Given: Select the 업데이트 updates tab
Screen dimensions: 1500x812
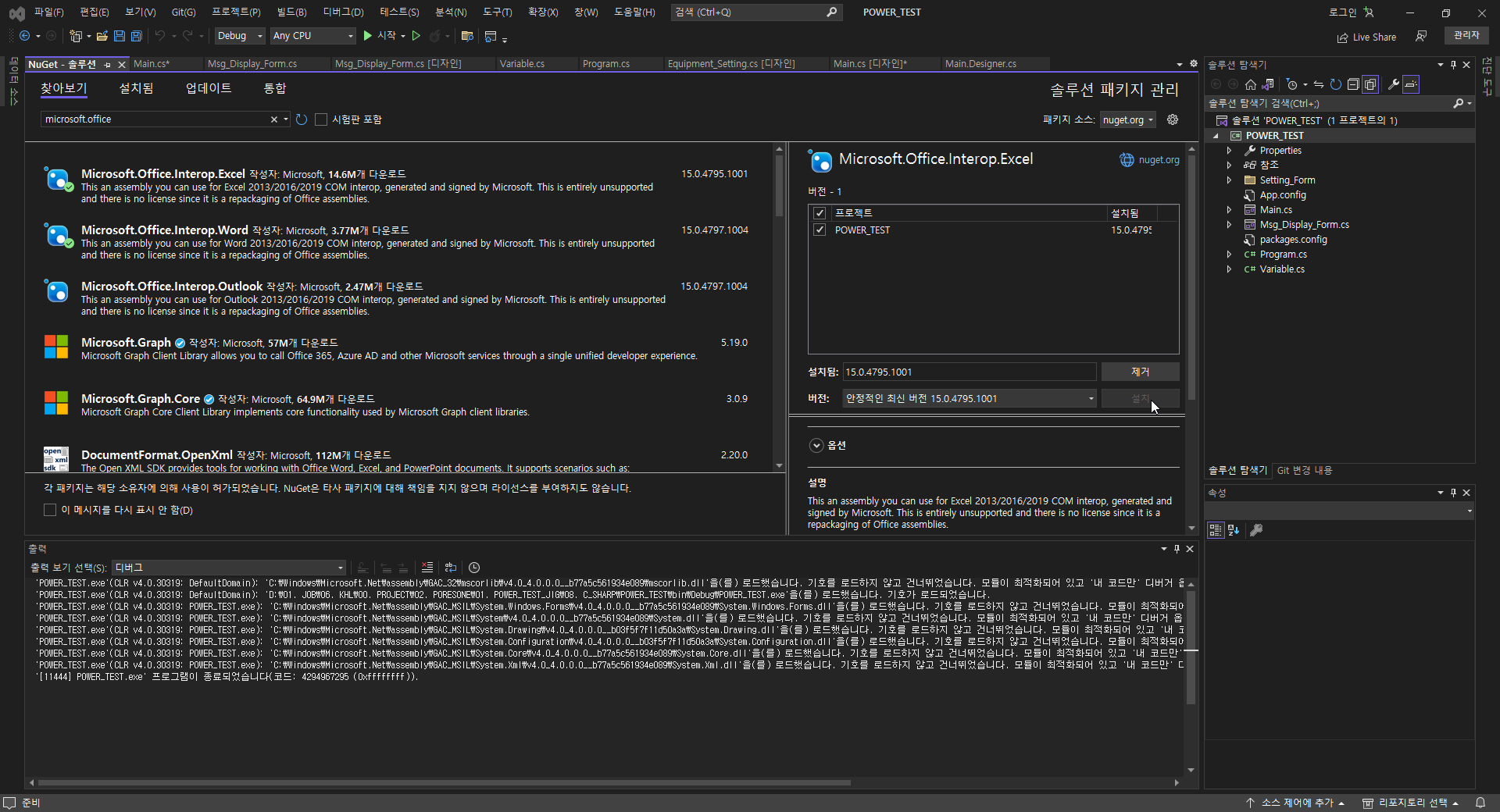Looking at the screenshot, I should [x=209, y=89].
